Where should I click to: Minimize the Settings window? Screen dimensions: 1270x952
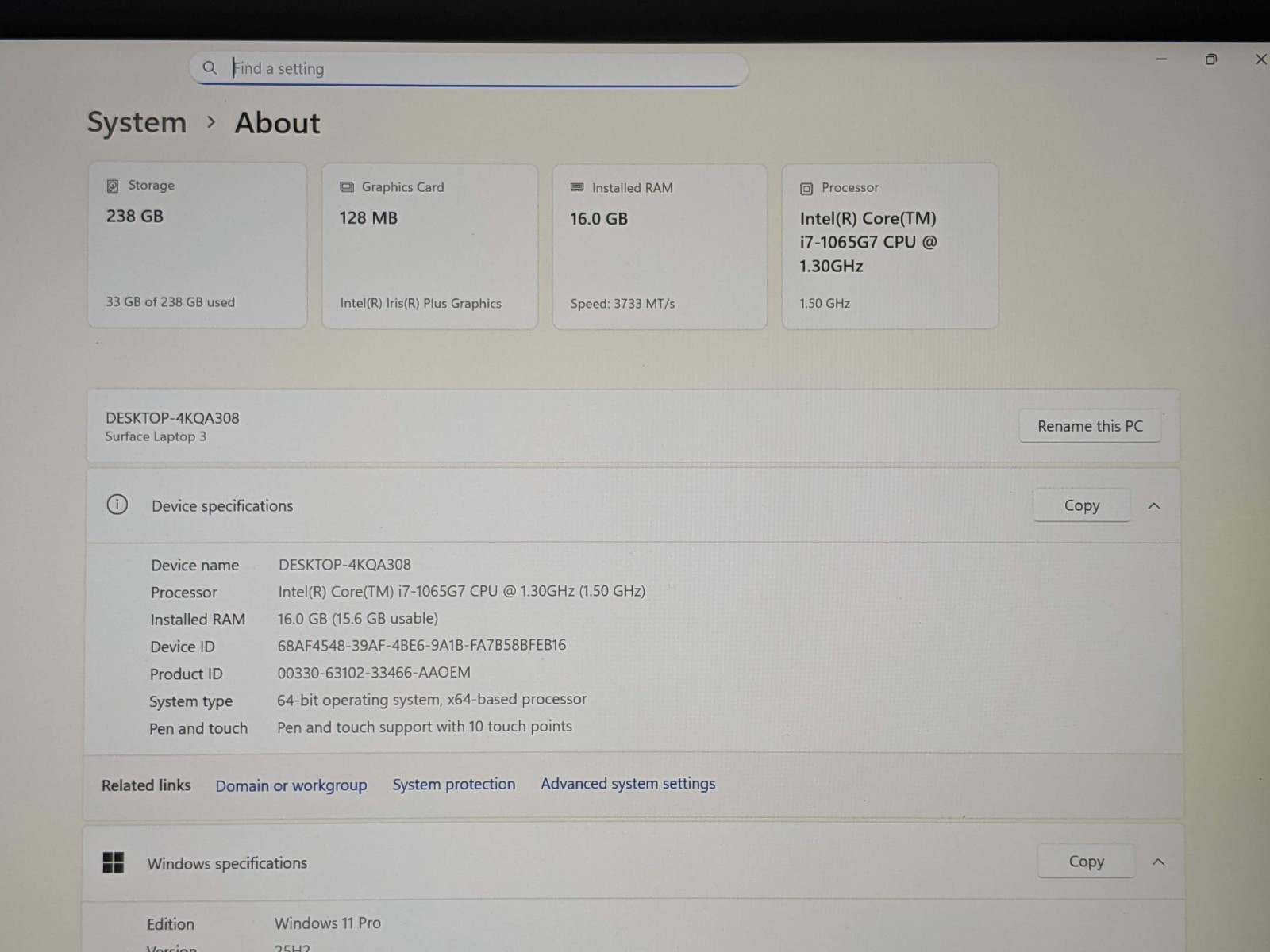pyautogui.click(x=1161, y=59)
